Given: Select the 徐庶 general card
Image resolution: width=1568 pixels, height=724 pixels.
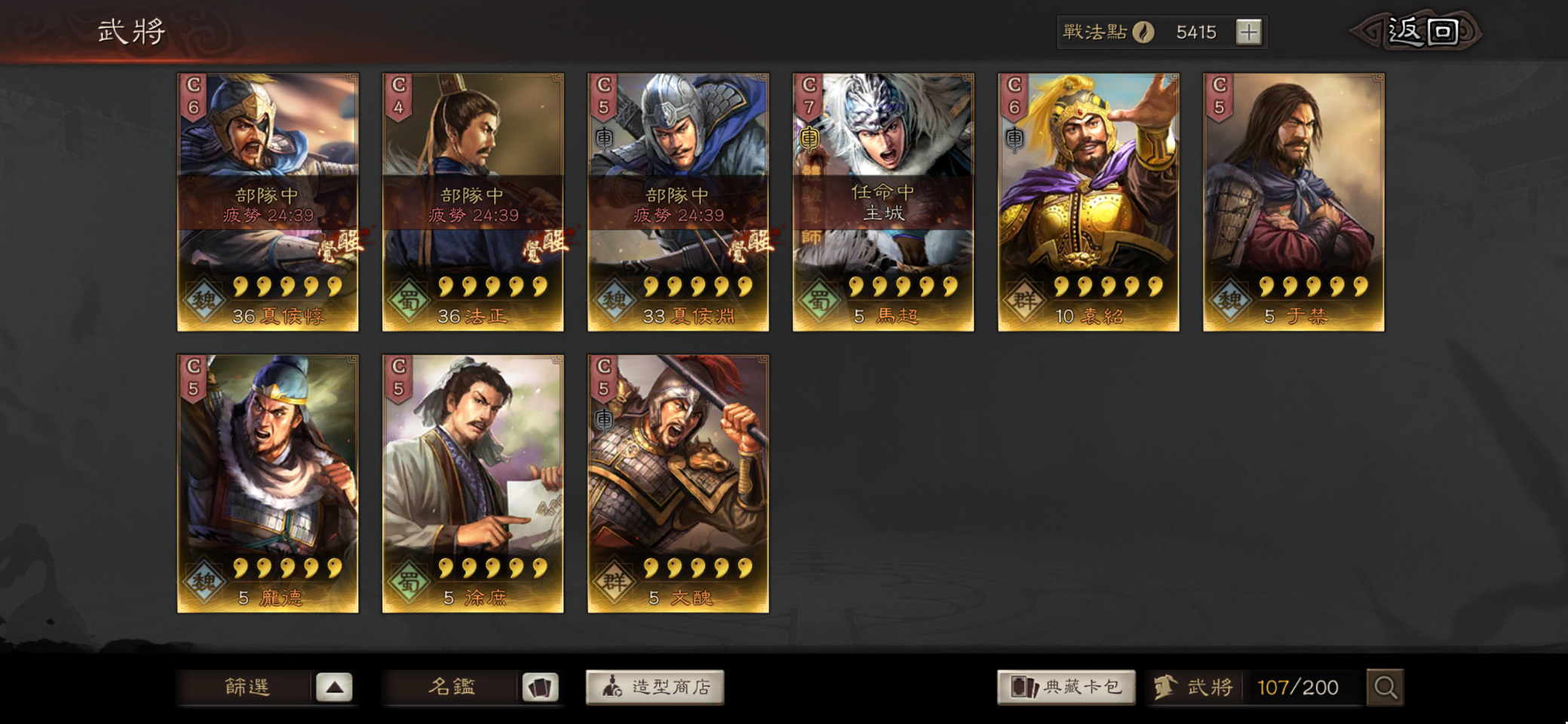Looking at the screenshot, I should (473, 483).
